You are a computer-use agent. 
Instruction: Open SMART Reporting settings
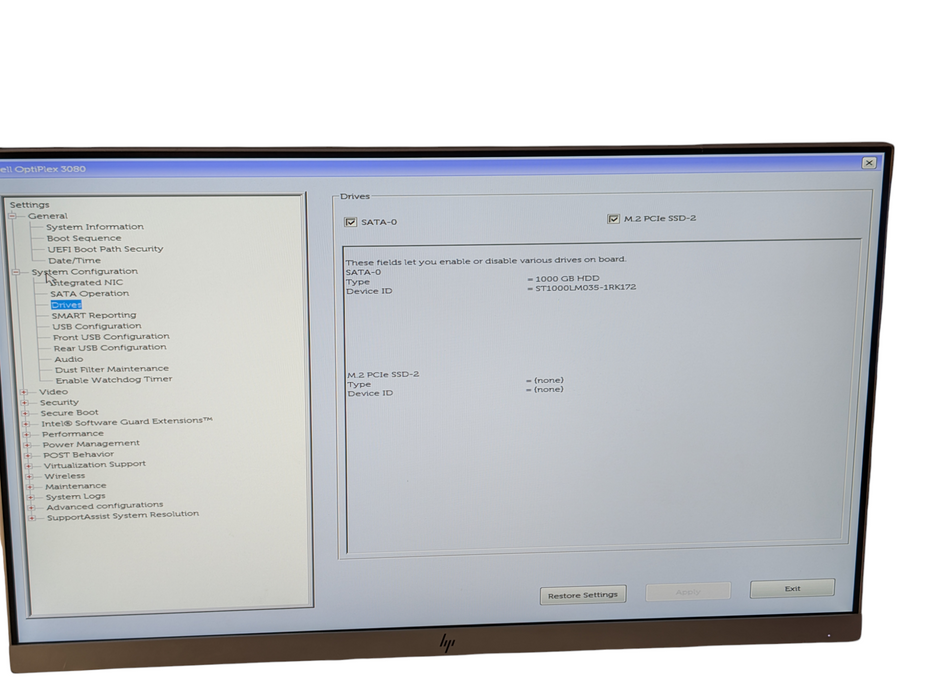pyautogui.click(x=94, y=316)
